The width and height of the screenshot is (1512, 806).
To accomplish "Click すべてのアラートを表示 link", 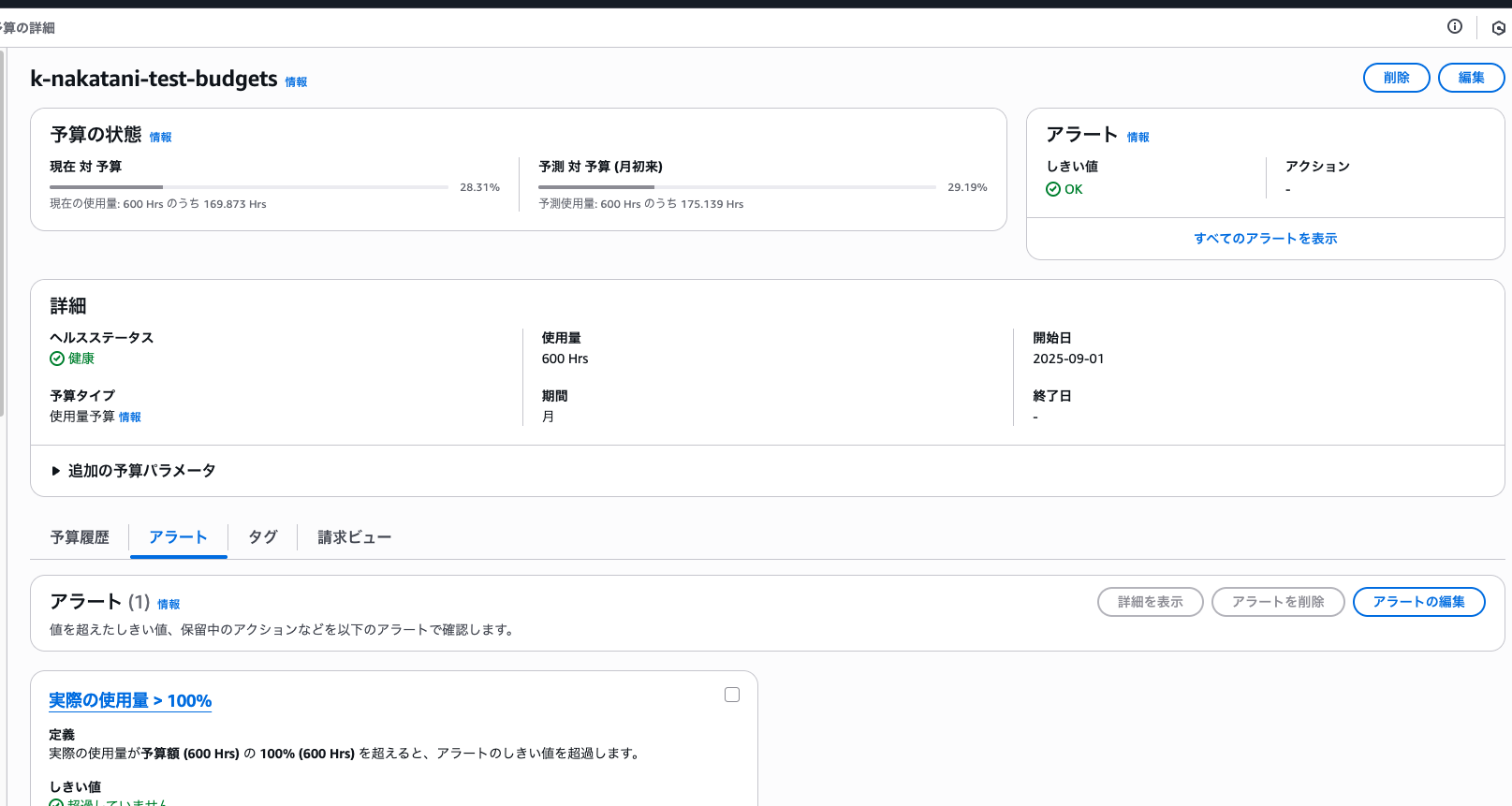I will (1265, 239).
